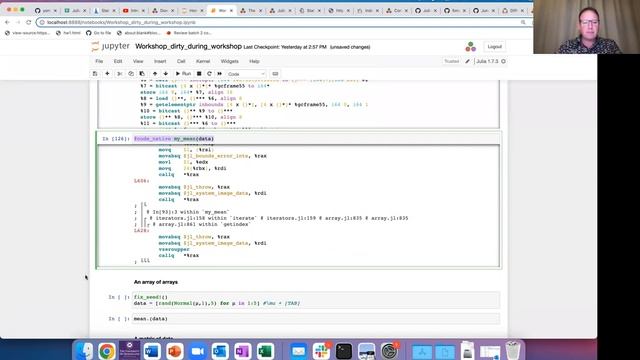This screenshot has height=360, width=640.
Task: Click the zoom magnifier icon in address bar
Action: (523, 22)
